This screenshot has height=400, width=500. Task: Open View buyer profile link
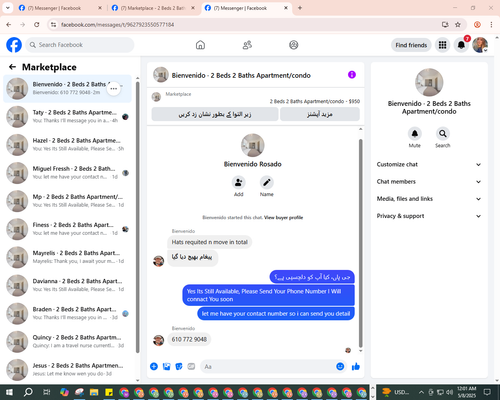click(283, 218)
